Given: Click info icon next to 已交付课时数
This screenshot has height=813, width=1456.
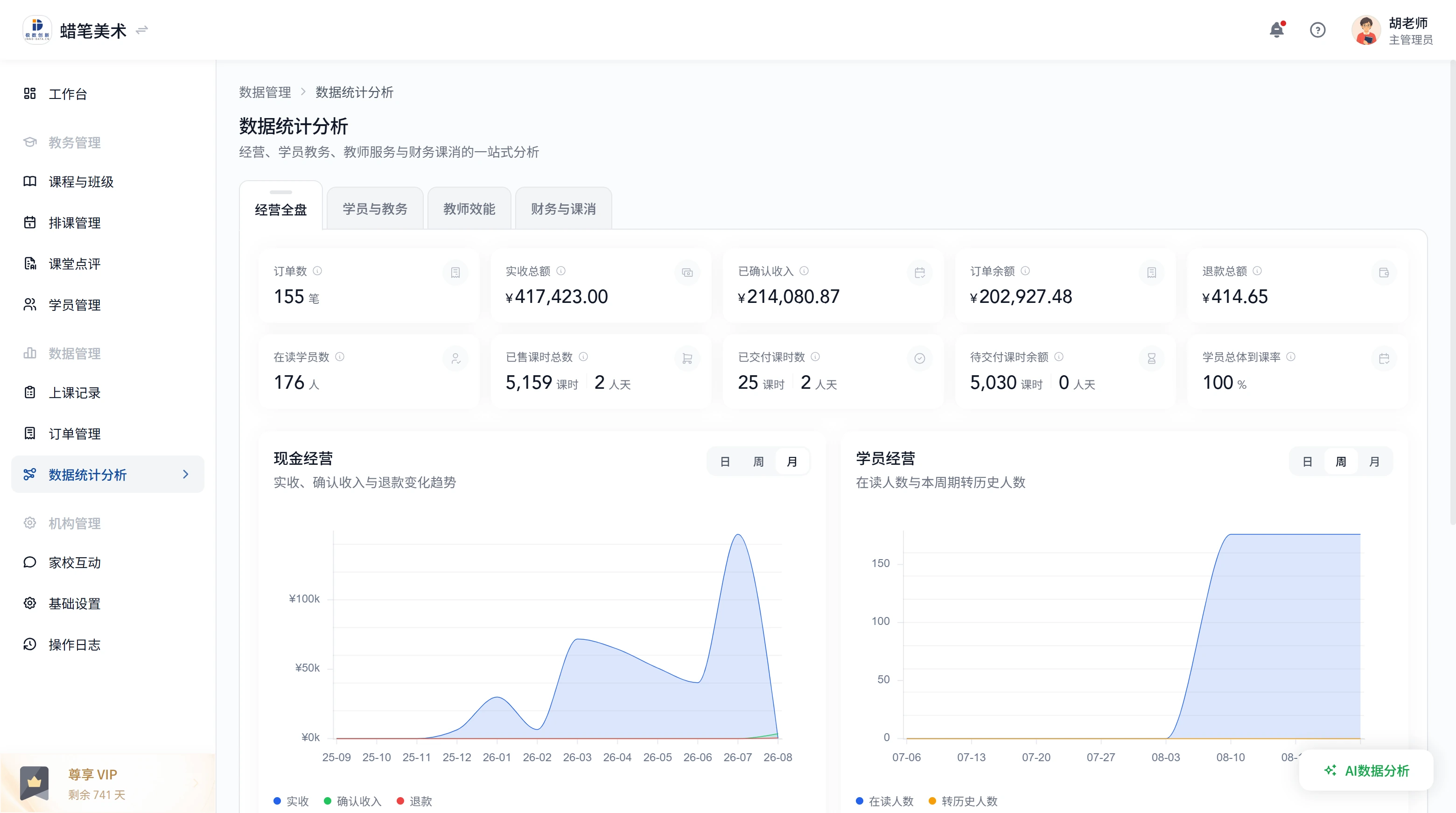Looking at the screenshot, I should point(815,357).
